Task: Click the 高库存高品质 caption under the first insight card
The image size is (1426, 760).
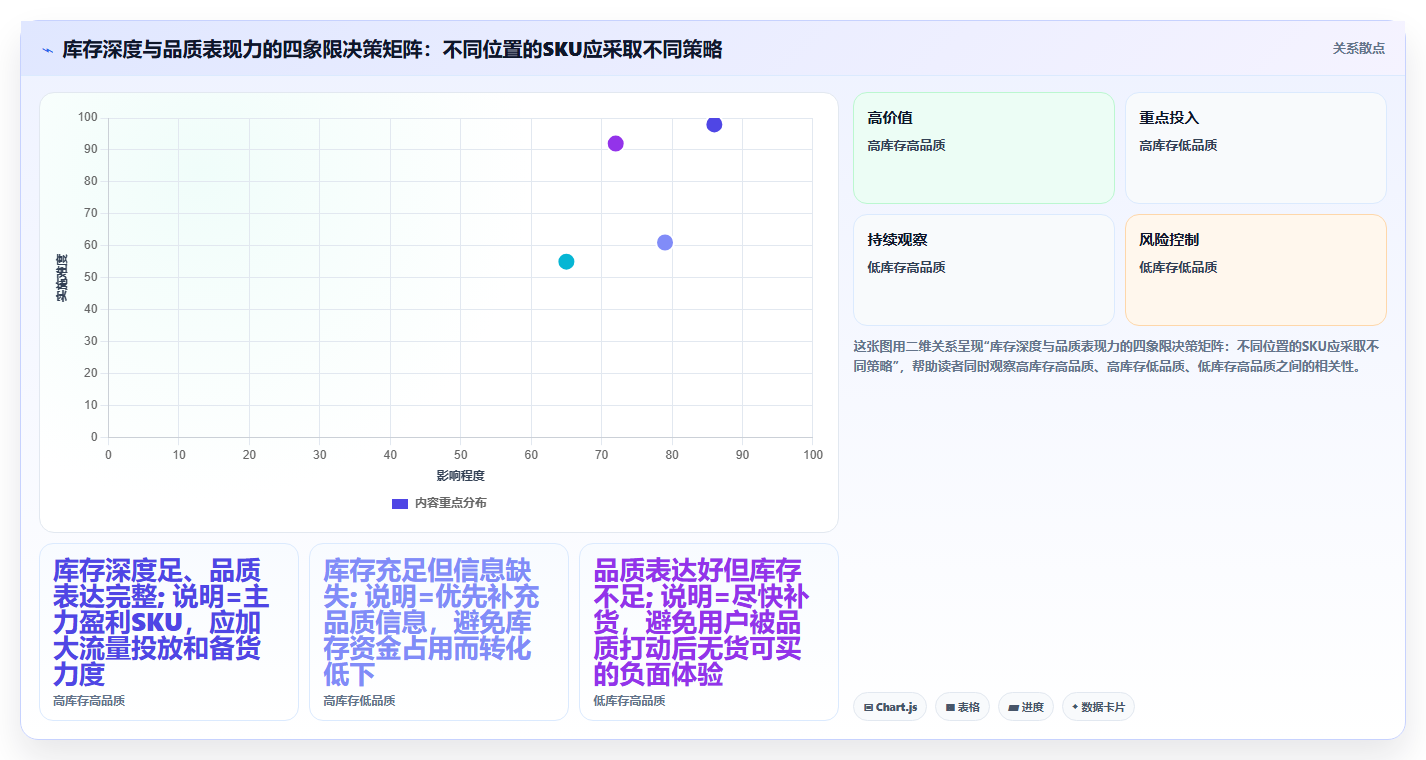Action: click(89, 701)
